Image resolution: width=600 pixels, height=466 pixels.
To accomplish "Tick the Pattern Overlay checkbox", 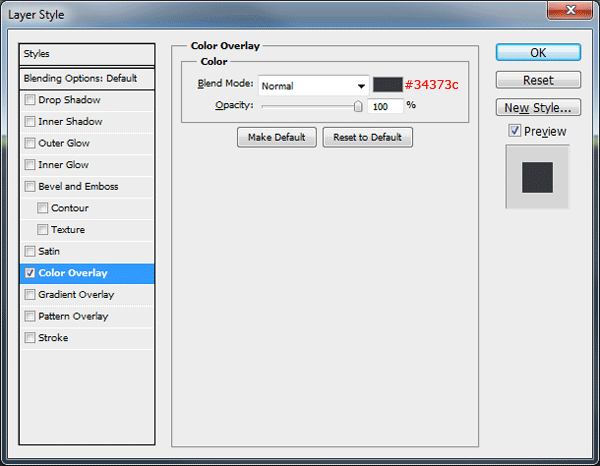I will [x=30, y=316].
